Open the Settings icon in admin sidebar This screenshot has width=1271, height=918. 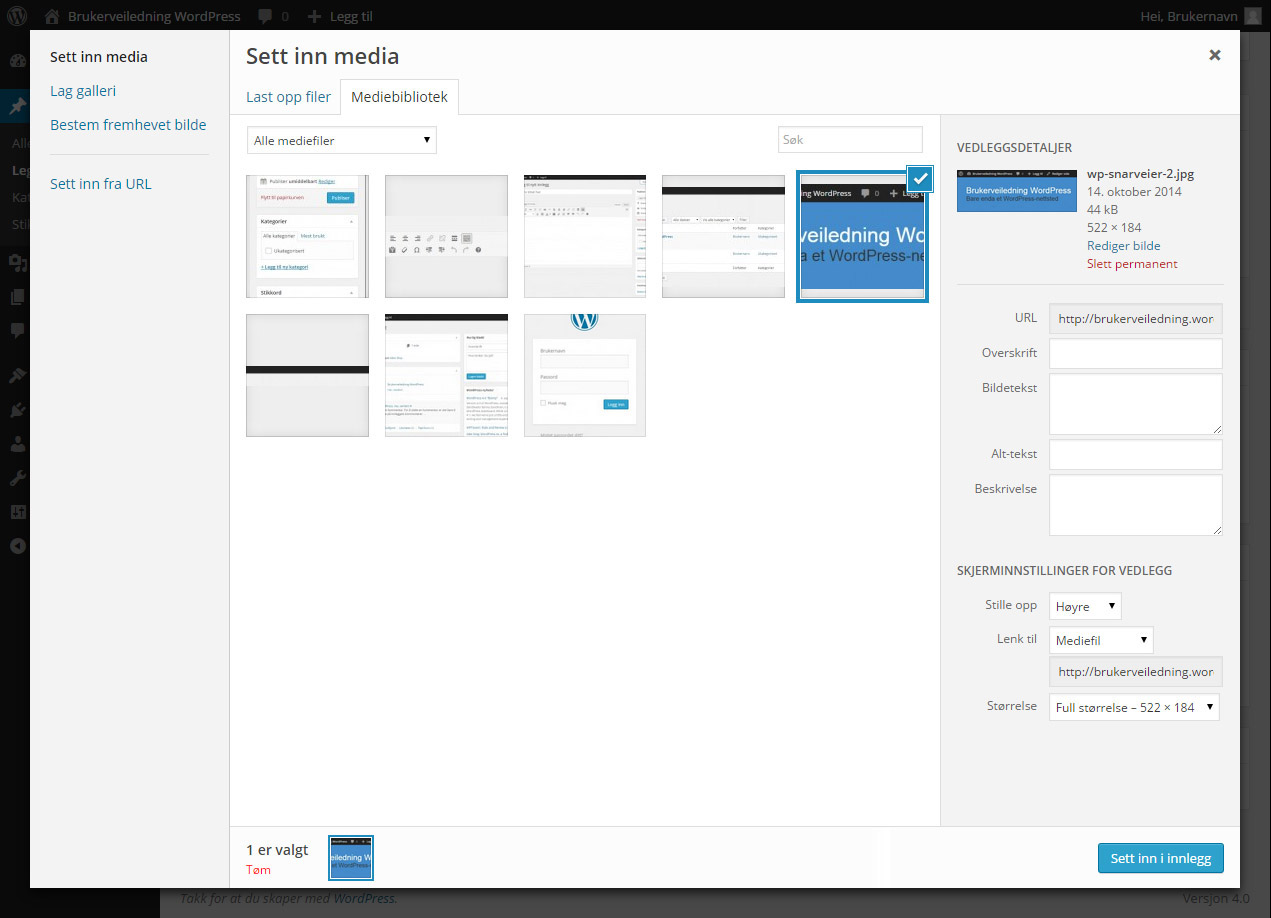pyautogui.click(x=17, y=511)
